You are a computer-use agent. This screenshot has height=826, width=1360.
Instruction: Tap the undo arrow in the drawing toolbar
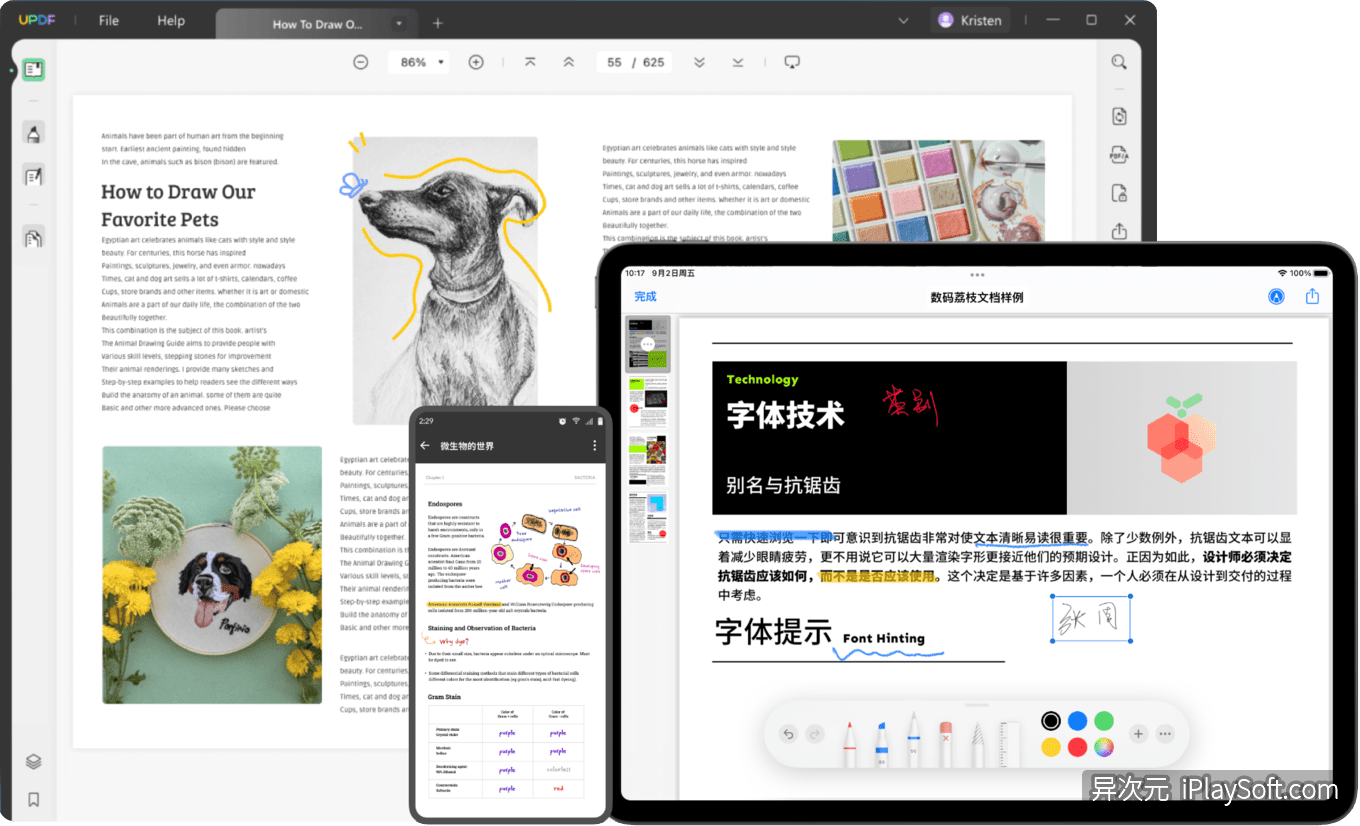[788, 733]
